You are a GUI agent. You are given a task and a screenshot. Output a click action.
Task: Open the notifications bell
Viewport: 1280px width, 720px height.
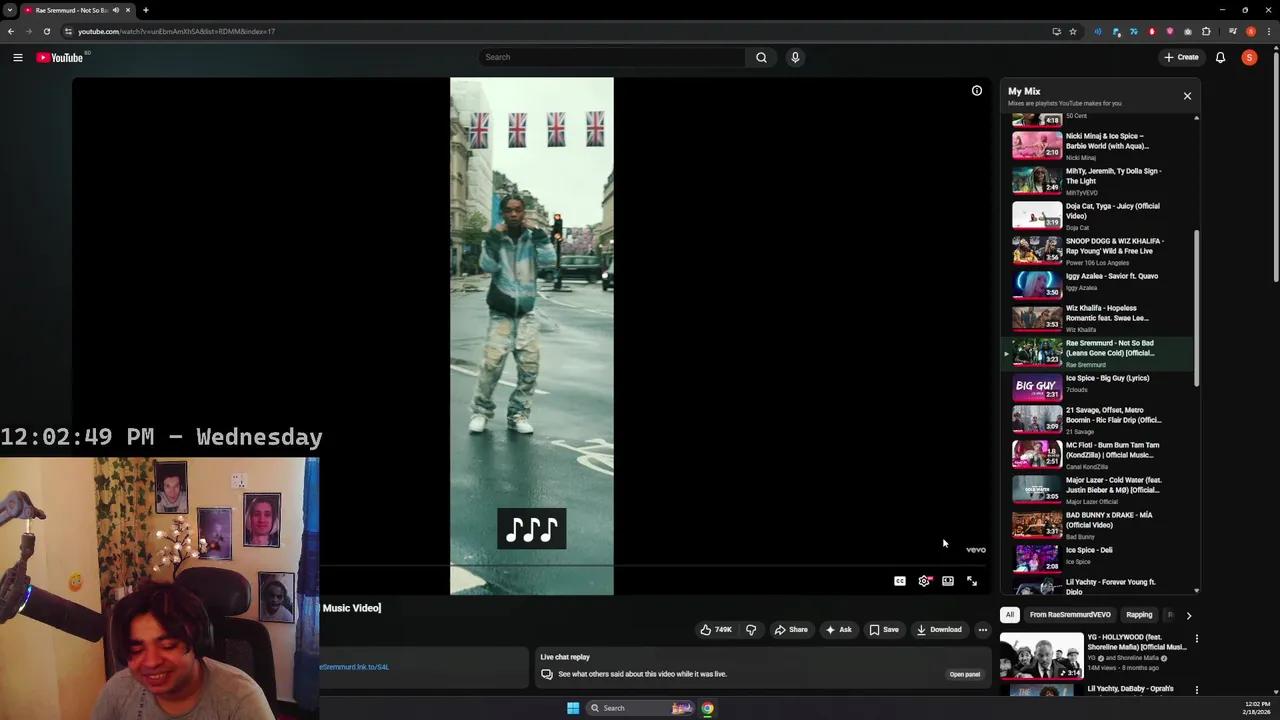(x=1220, y=57)
